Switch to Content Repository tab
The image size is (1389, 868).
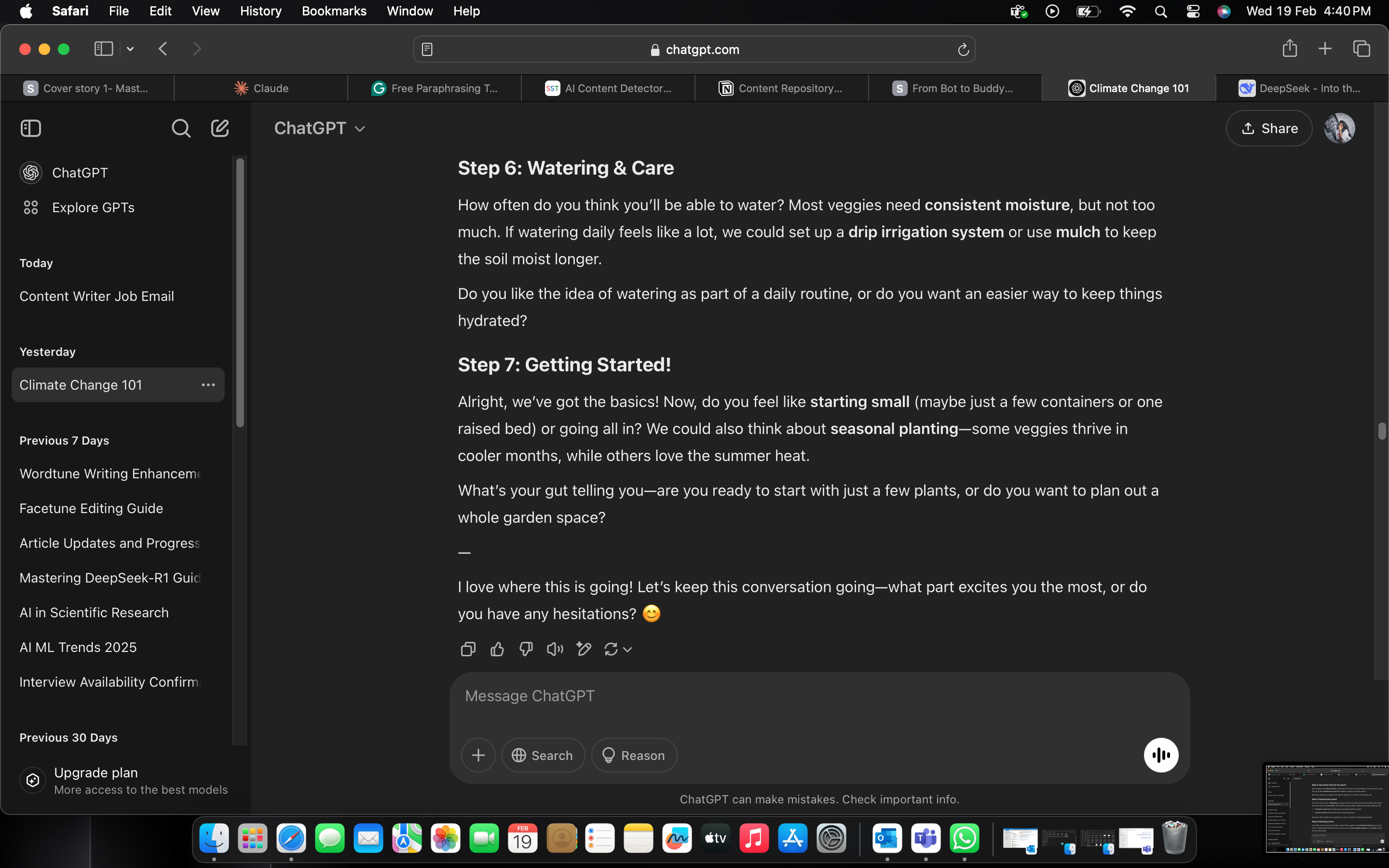pyautogui.click(x=781, y=88)
